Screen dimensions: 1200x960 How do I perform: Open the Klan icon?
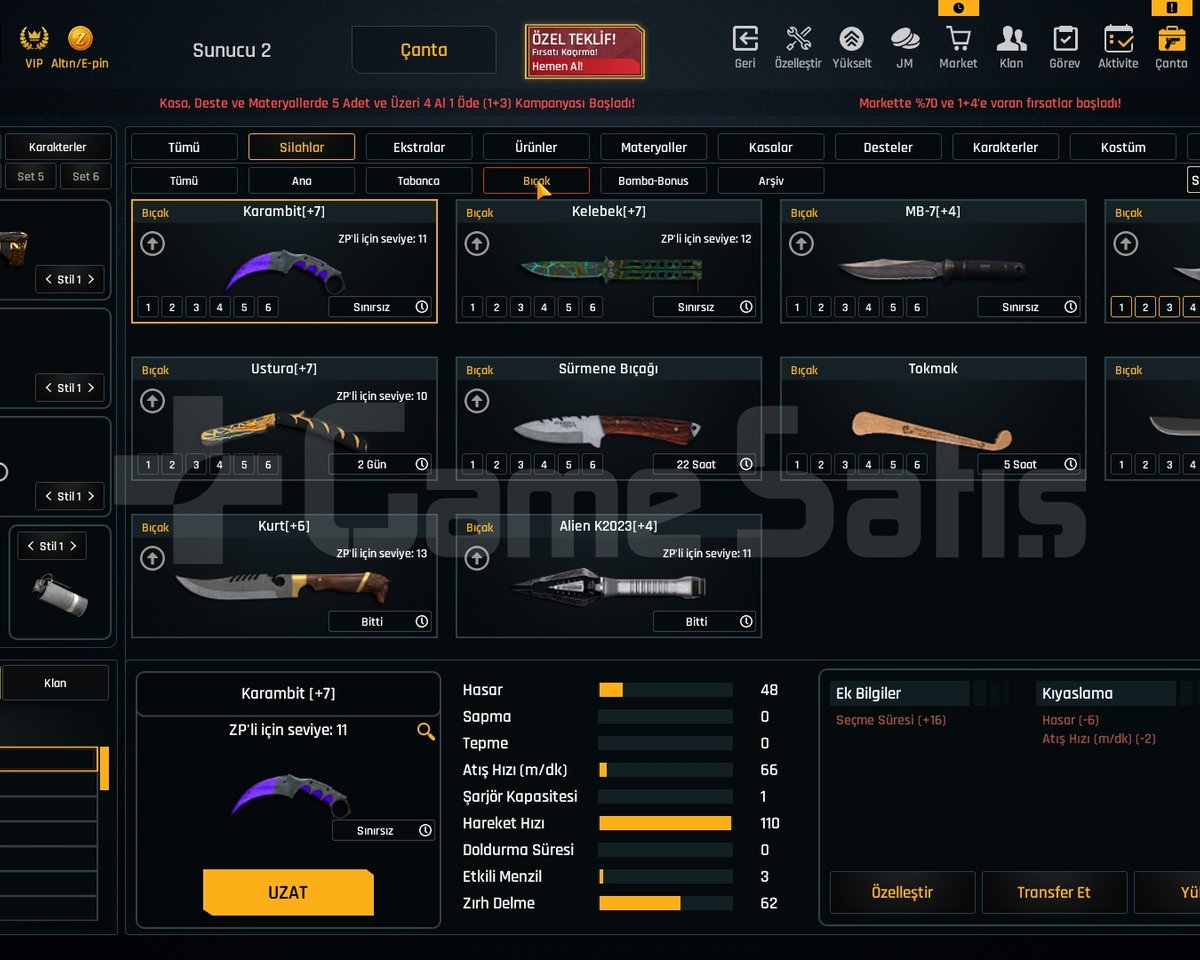point(1011,39)
